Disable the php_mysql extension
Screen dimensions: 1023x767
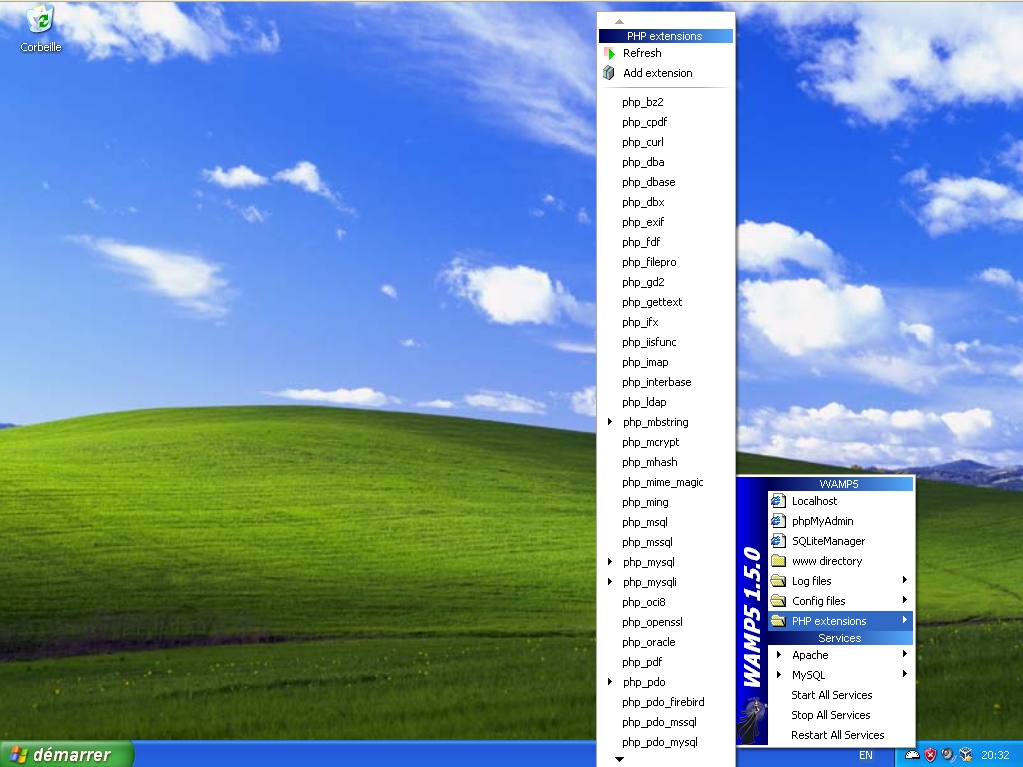tap(648, 562)
